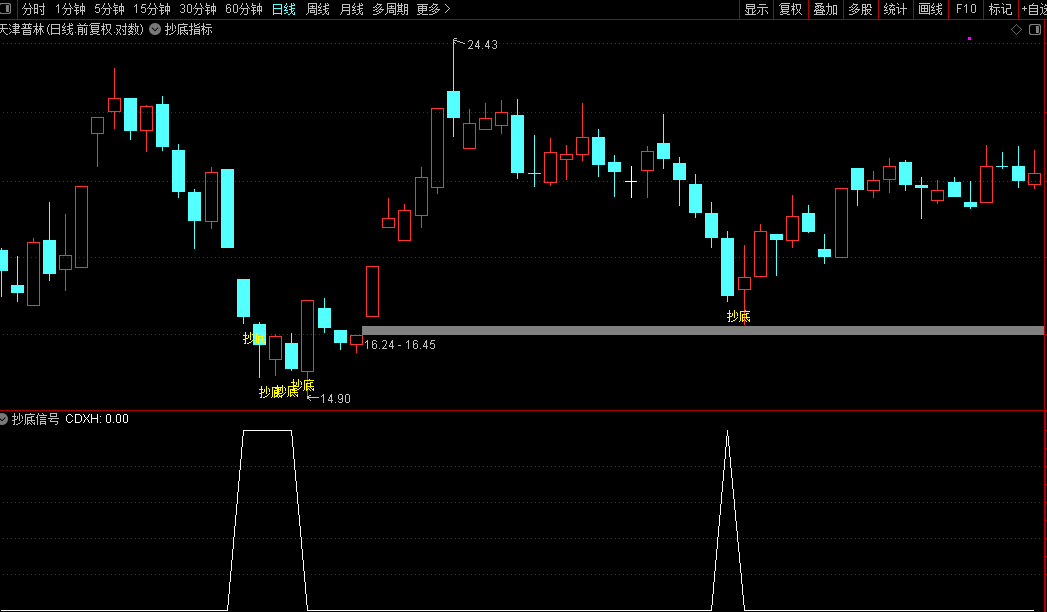Click the 多股 multi-stock button

click(860, 9)
